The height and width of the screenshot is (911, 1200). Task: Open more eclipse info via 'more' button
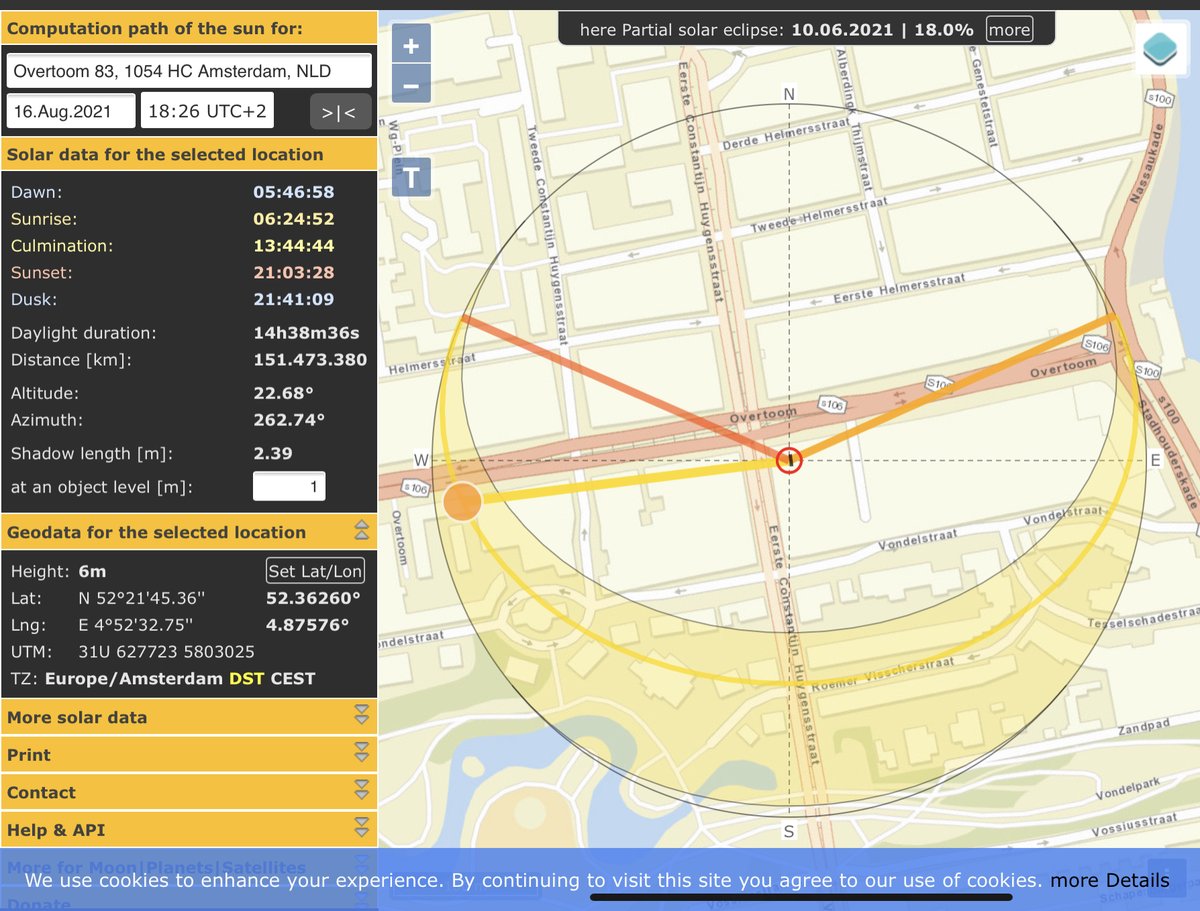tap(1009, 30)
